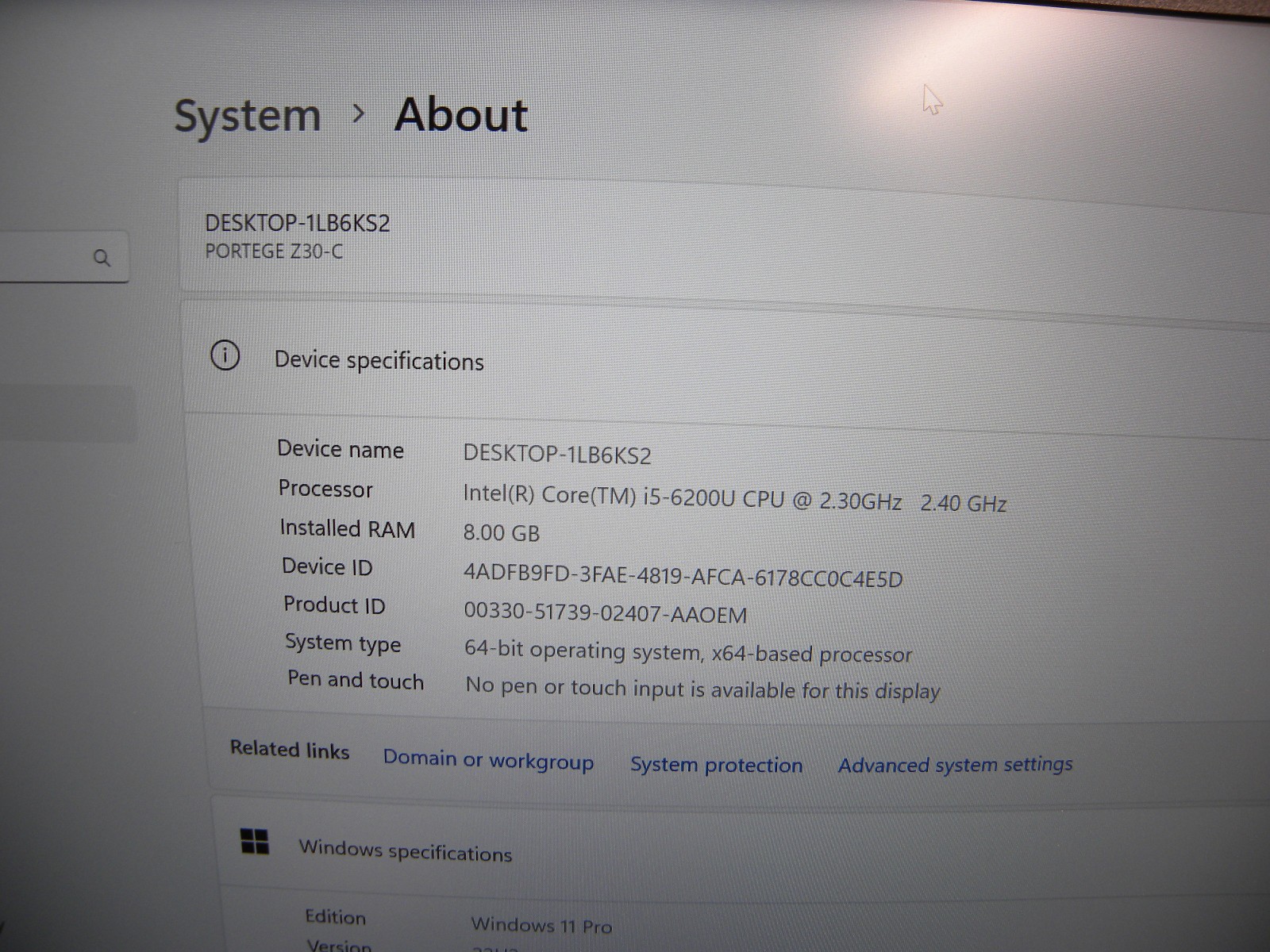Select the Windows 11 Pro edition value
Screen dimensions: 1270x952
click(x=541, y=924)
